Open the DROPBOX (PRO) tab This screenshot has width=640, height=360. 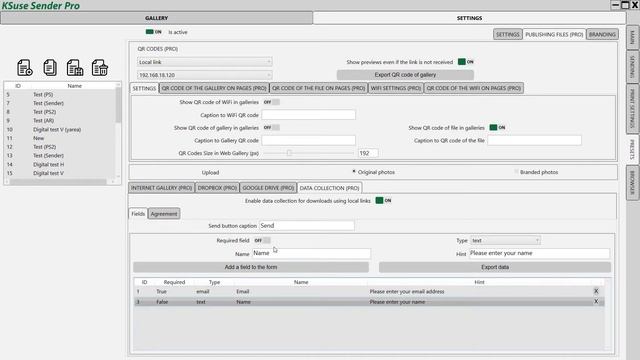217,188
